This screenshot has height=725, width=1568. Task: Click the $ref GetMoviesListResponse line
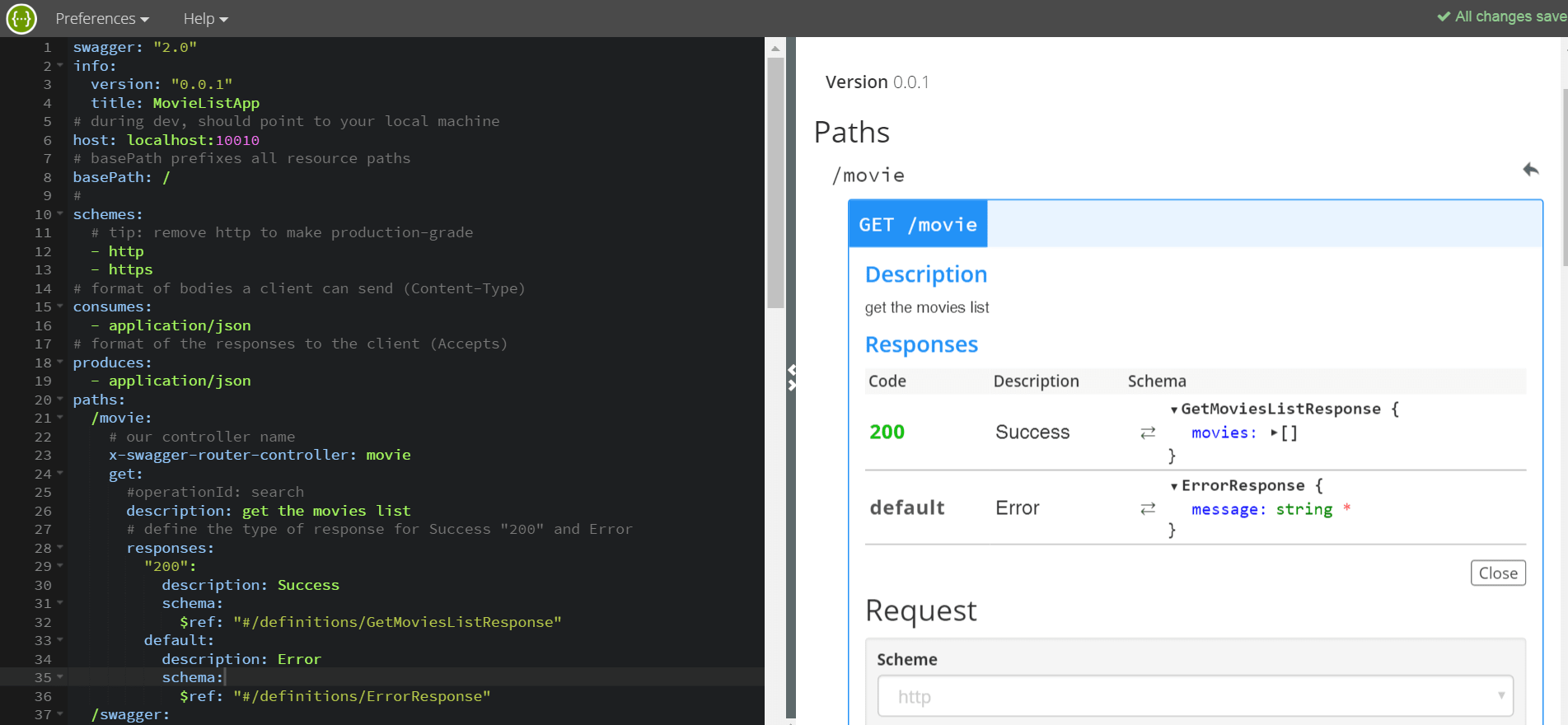pos(371,622)
